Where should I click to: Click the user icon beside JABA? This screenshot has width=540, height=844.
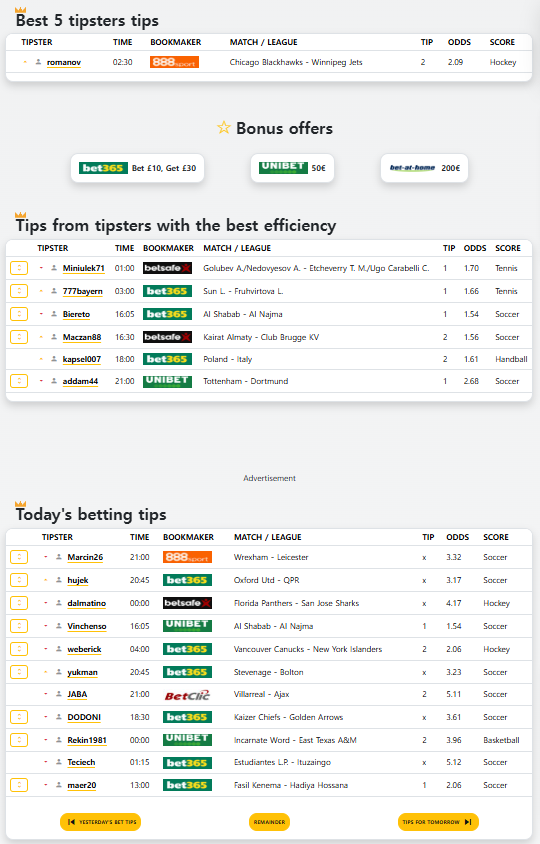(x=59, y=694)
